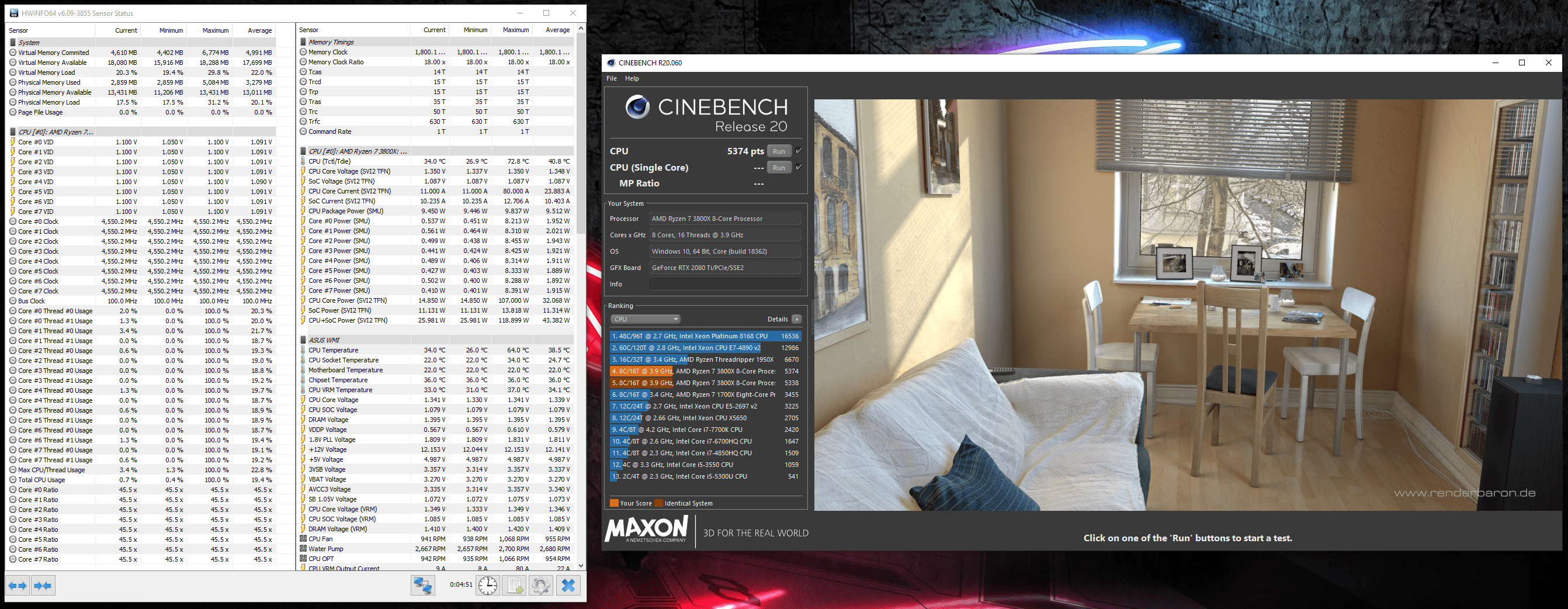
Task: Click the brown Identical System legend swatch
Action: coord(658,503)
